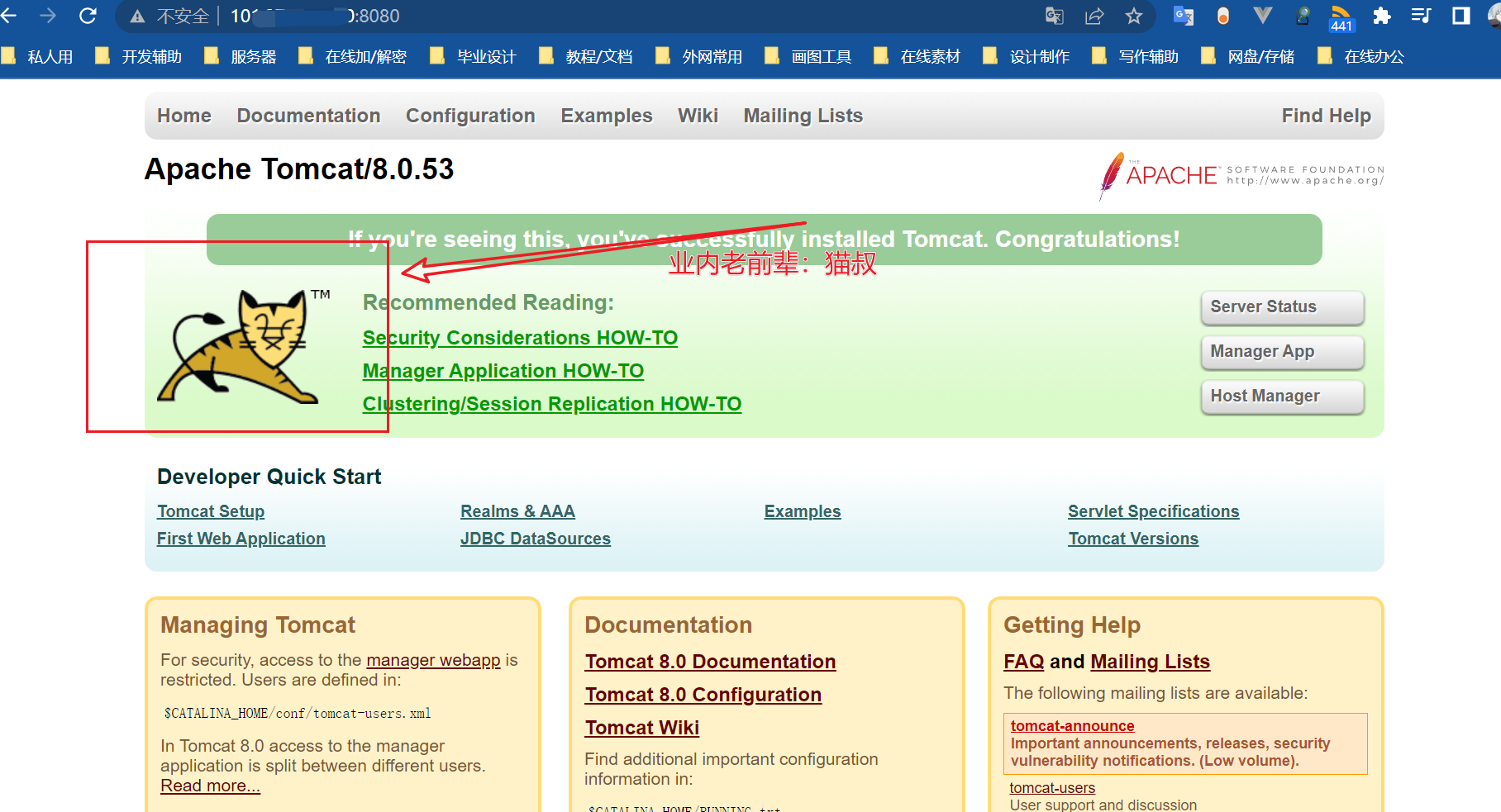Click the Host Manager button

(x=1282, y=397)
